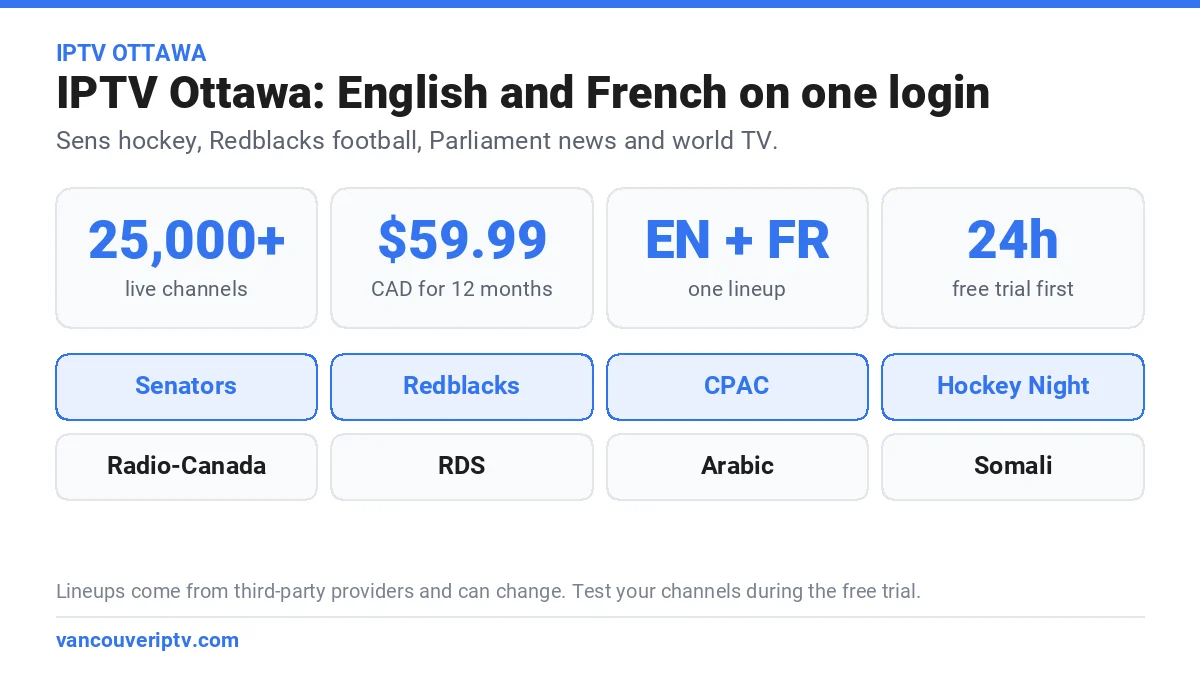Click the $59.99 CAD price card
This screenshot has height=675, width=1200.
(461, 258)
